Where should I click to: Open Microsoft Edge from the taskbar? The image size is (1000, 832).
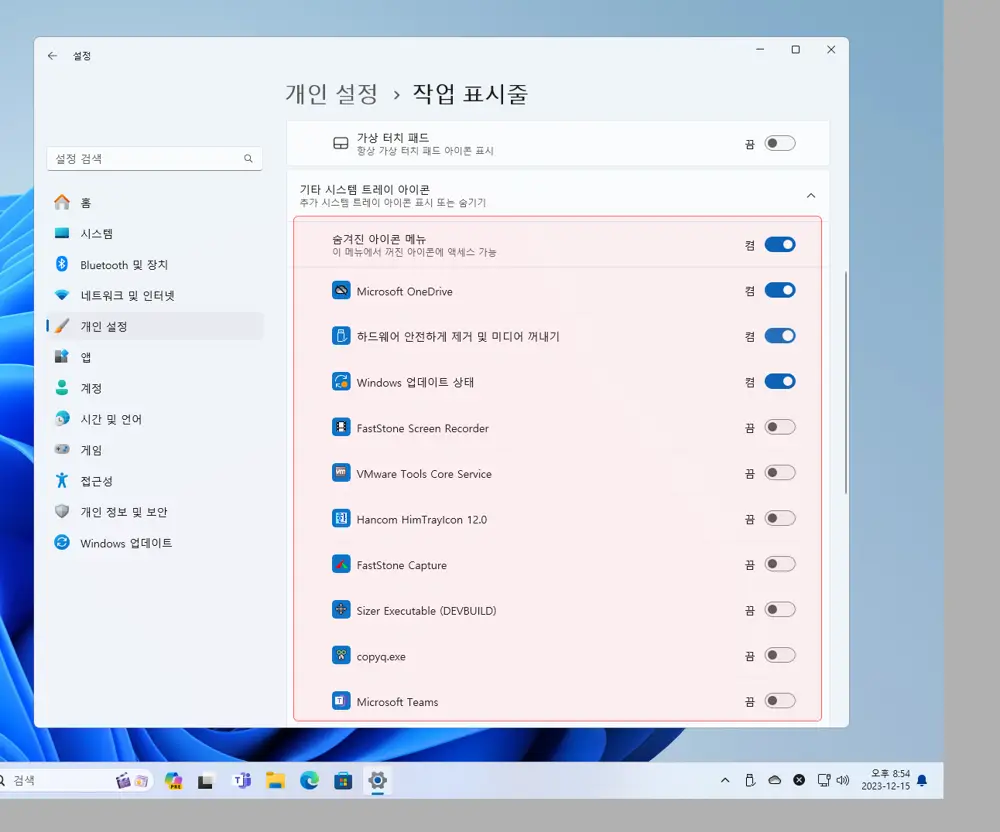coord(309,780)
